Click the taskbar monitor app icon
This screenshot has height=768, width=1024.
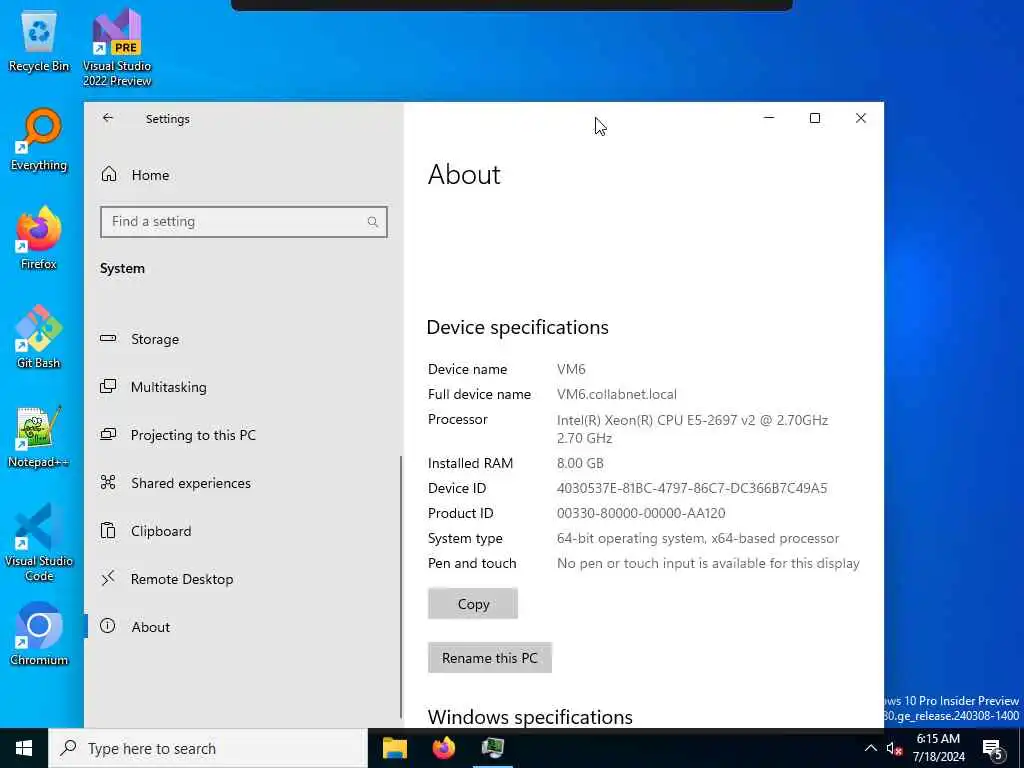(x=492, y=748)
